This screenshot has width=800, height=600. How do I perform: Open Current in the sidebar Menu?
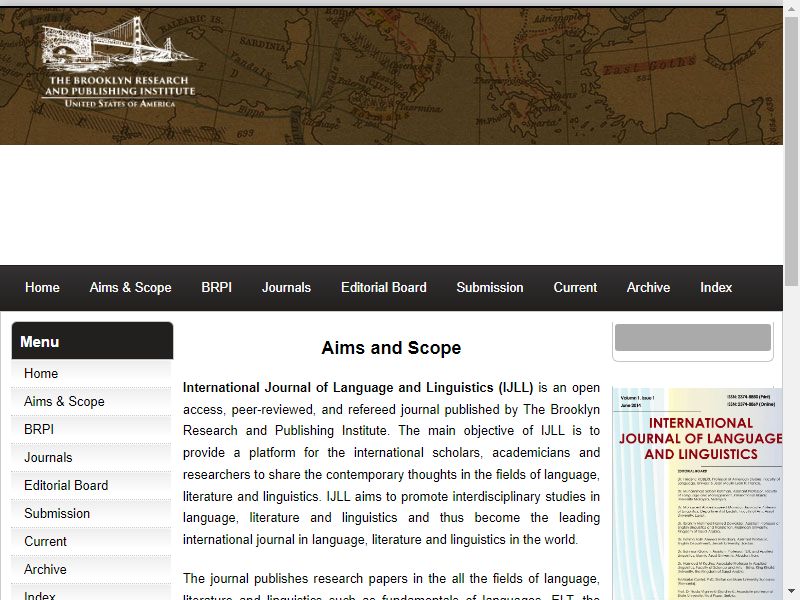(92, 542)
